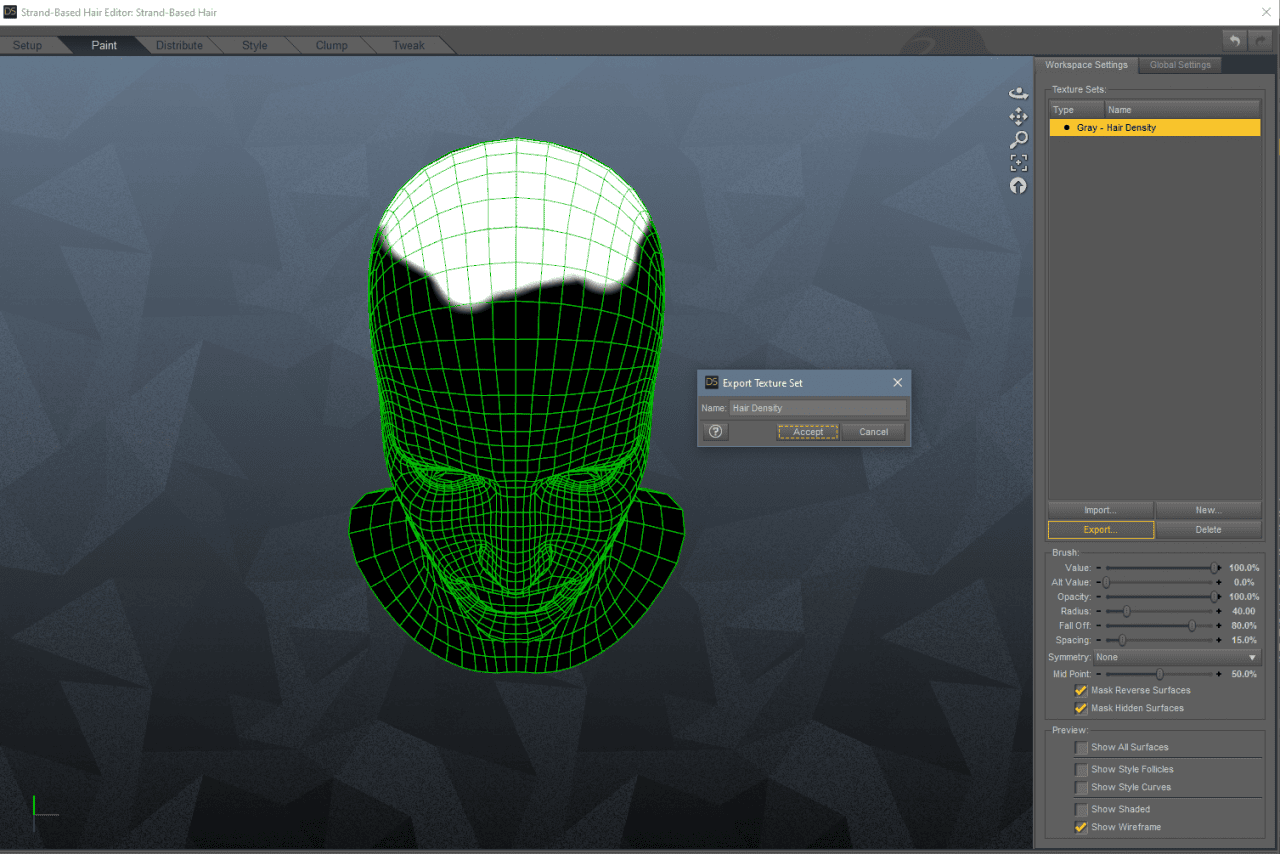The image size is (1280, 854).
Task: Click the orbit/rotate view icon
Action: point(1018,93)
